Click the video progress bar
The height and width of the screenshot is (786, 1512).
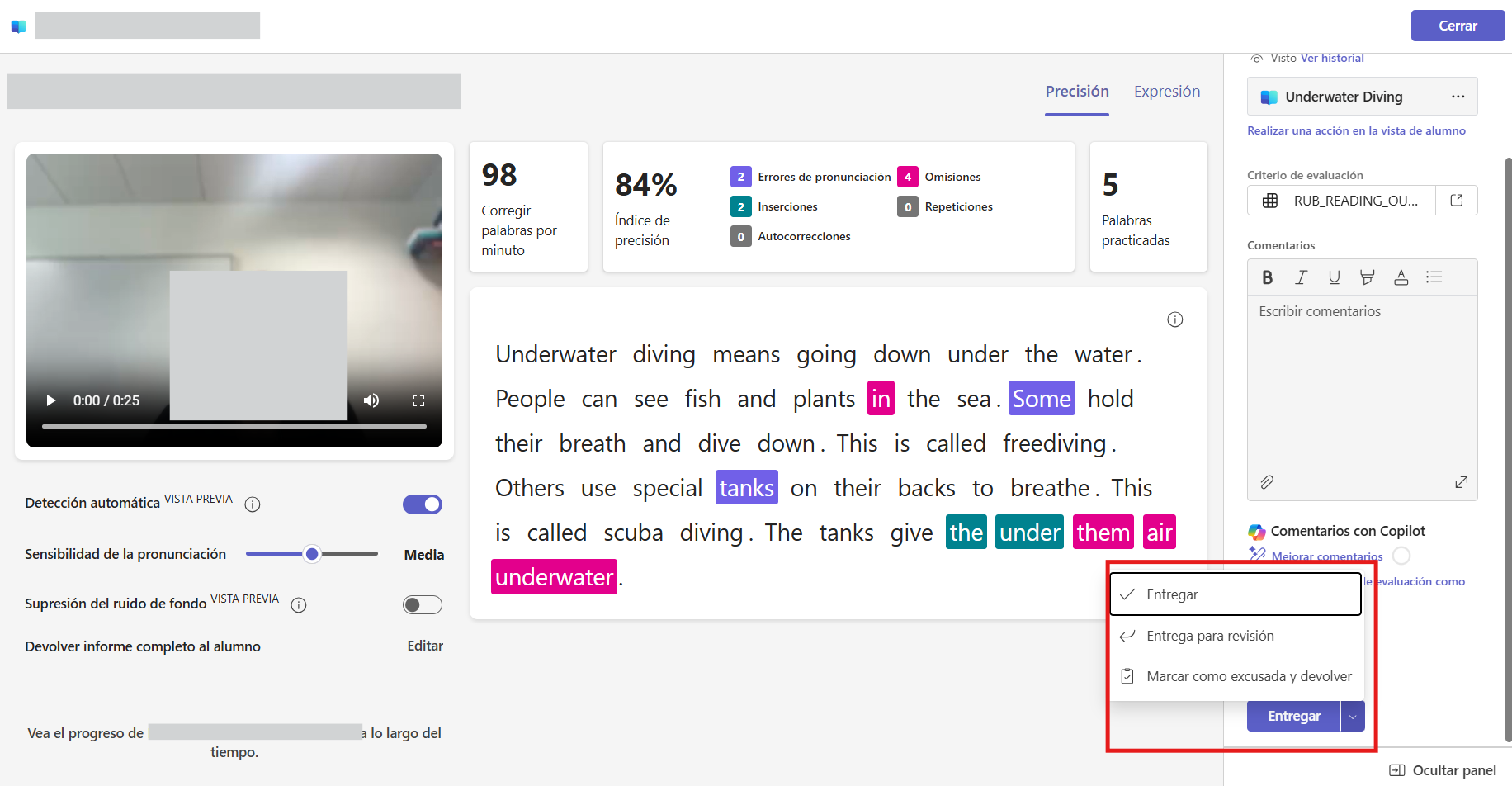tap(234, 426)
